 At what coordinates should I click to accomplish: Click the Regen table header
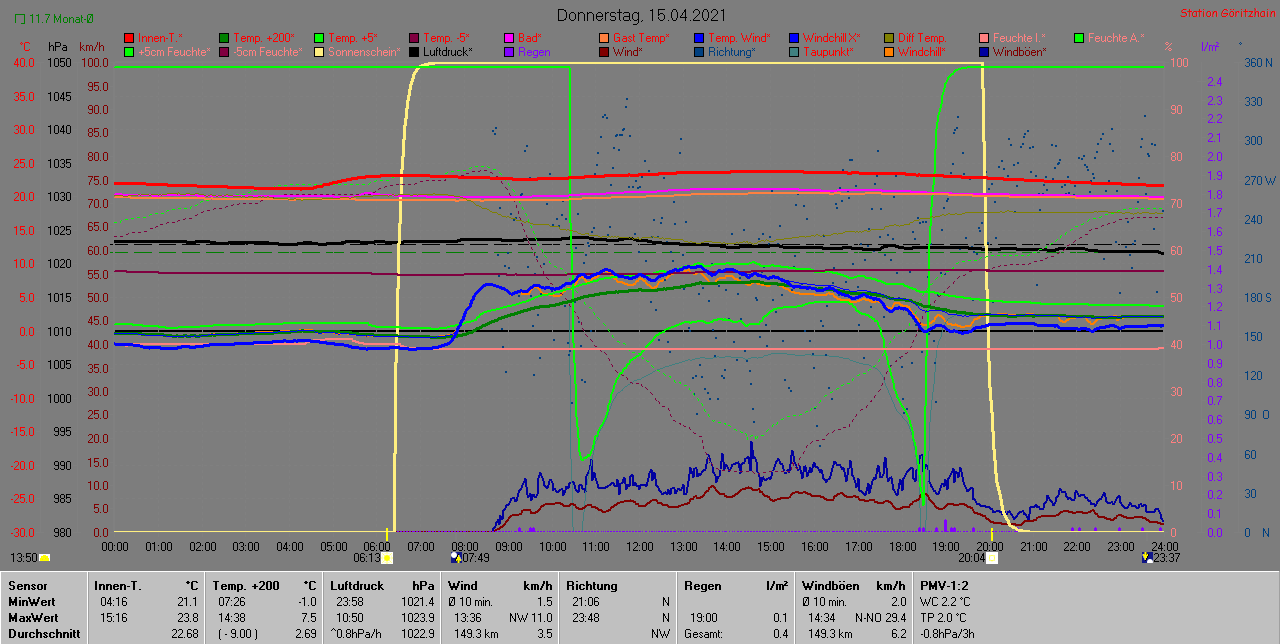point(703,586)
